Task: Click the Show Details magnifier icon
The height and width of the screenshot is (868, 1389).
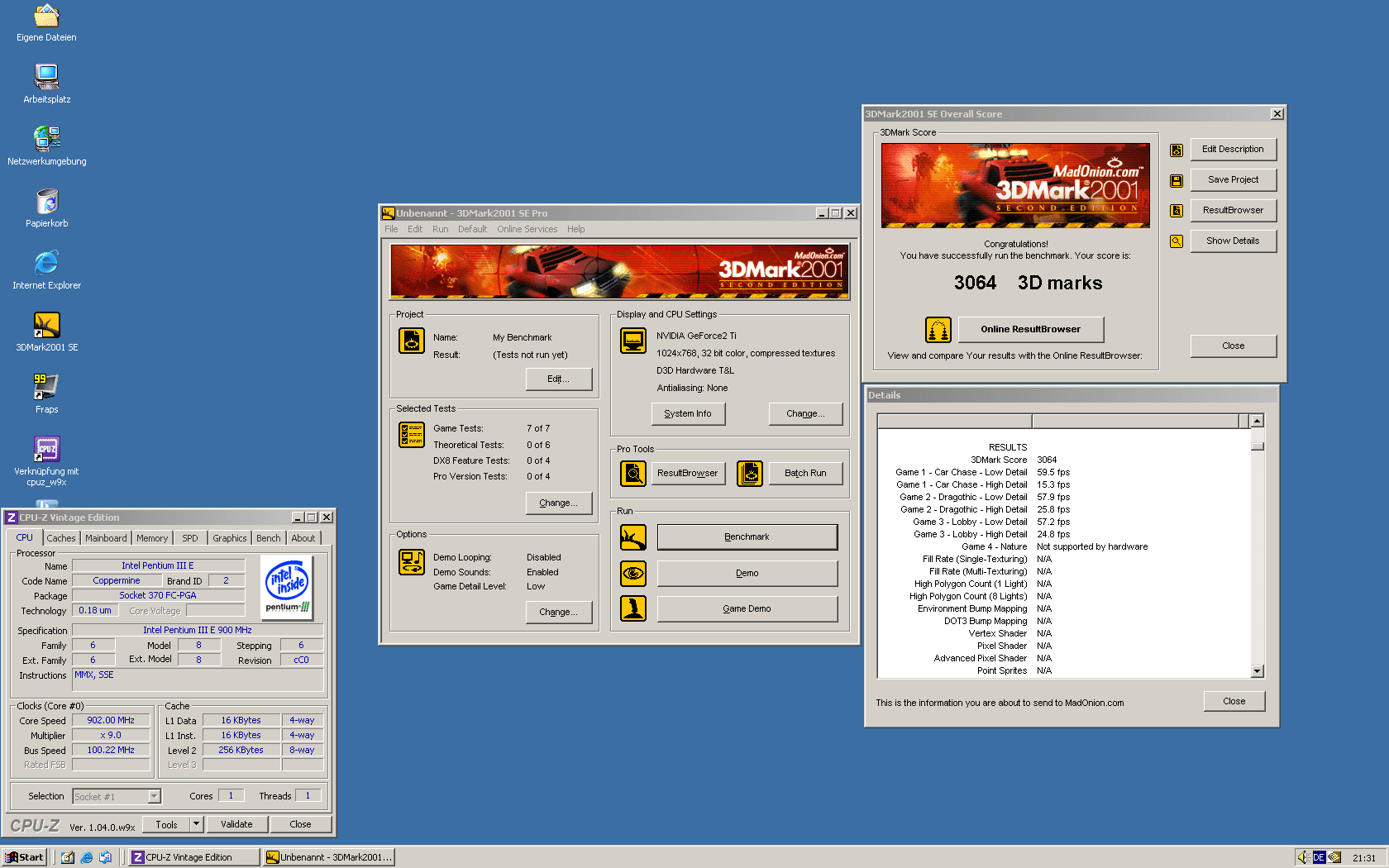Action: click(1177, 241)
